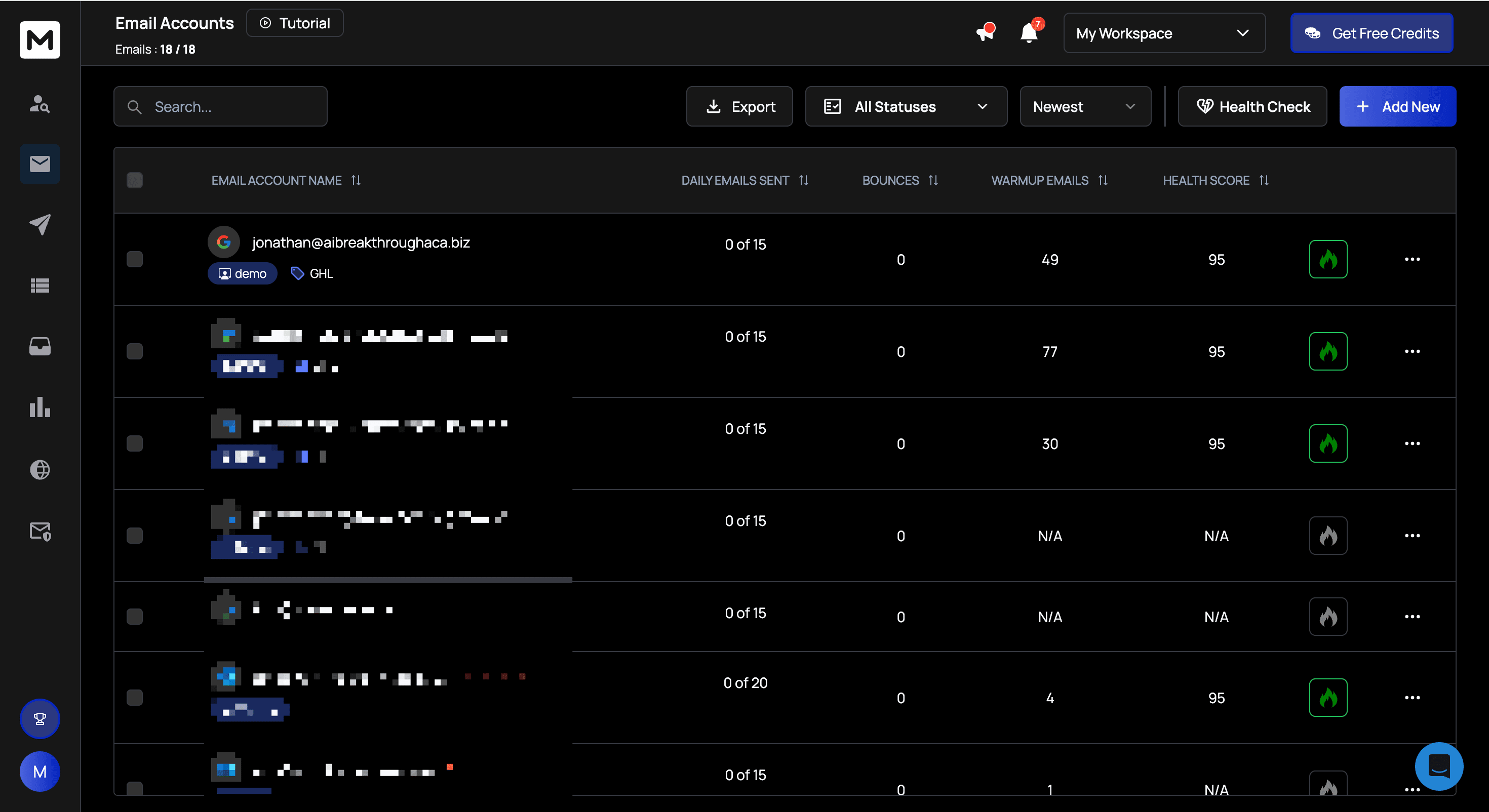Open the three-dot menu for first account
This screenshot has height=812, width=1489.
tap(1412, 260)
